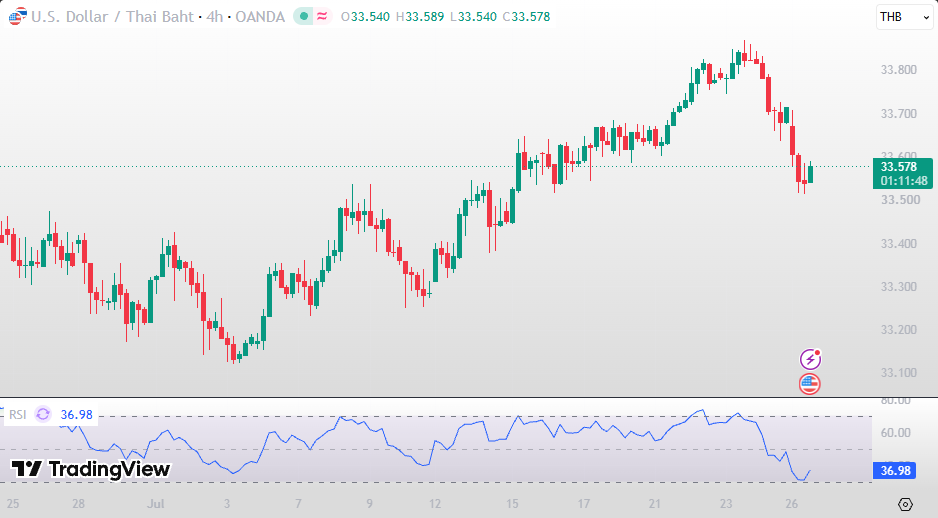Click the green market open status dot
Image resolution: width=938 pixels, height=518 pixels.
pos(304,17)
